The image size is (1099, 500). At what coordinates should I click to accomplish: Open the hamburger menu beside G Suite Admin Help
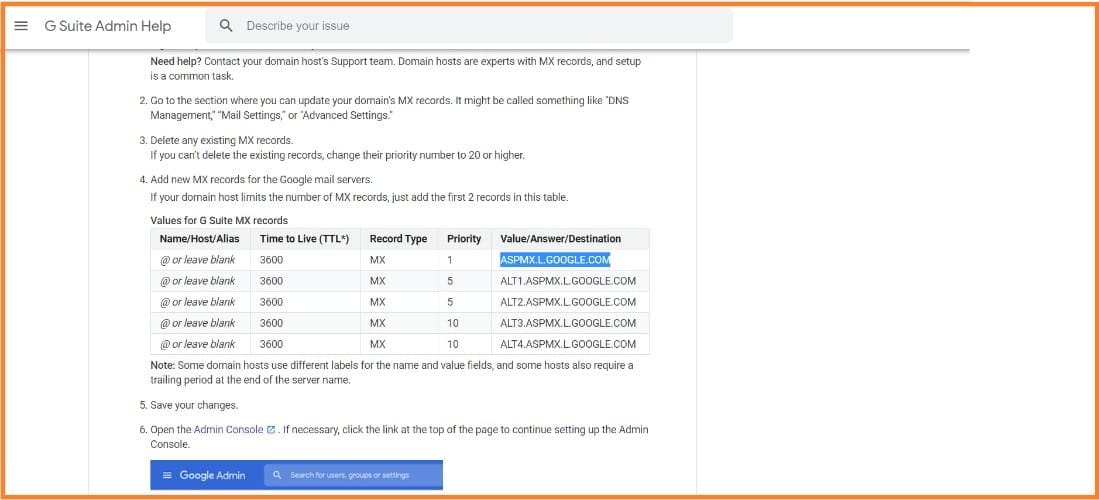[21, 26]
